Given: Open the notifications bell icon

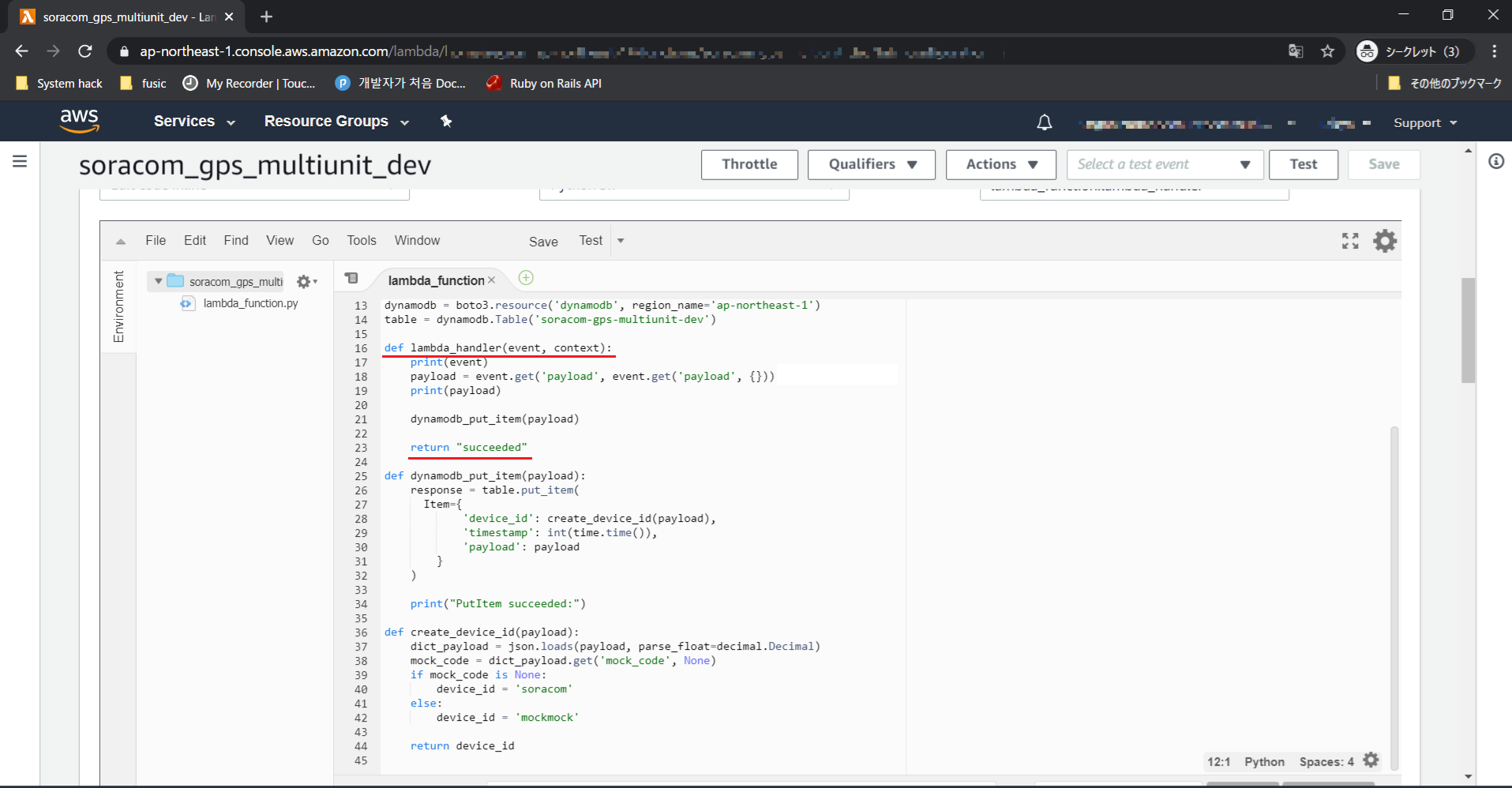Looking at the screenshot, I should tap(1044, 122).
